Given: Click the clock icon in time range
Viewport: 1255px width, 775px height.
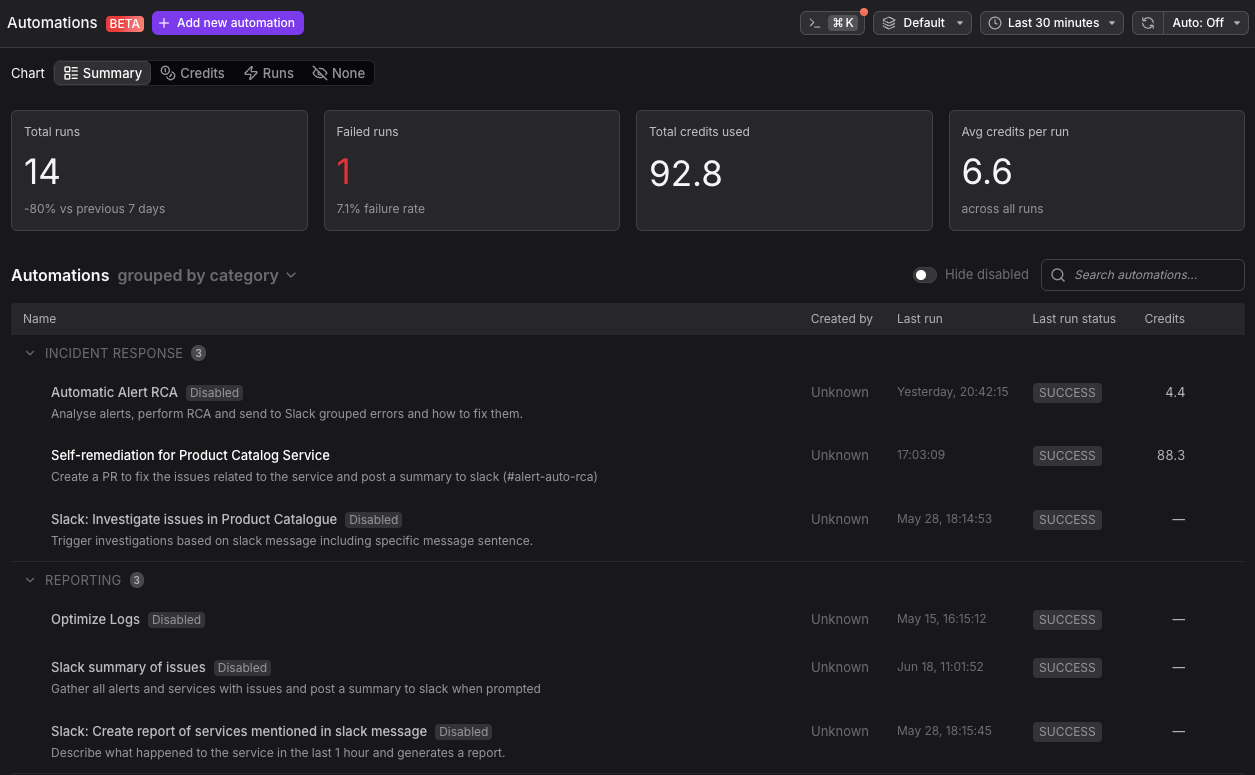Looking at the screenshot, I should (x=995, y=23).
